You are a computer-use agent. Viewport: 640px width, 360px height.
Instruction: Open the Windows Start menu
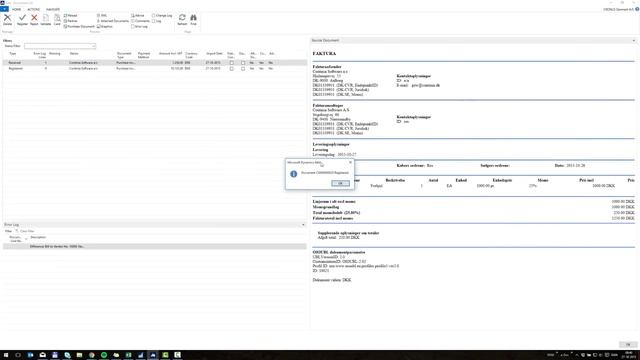click(x=6, y=355)
